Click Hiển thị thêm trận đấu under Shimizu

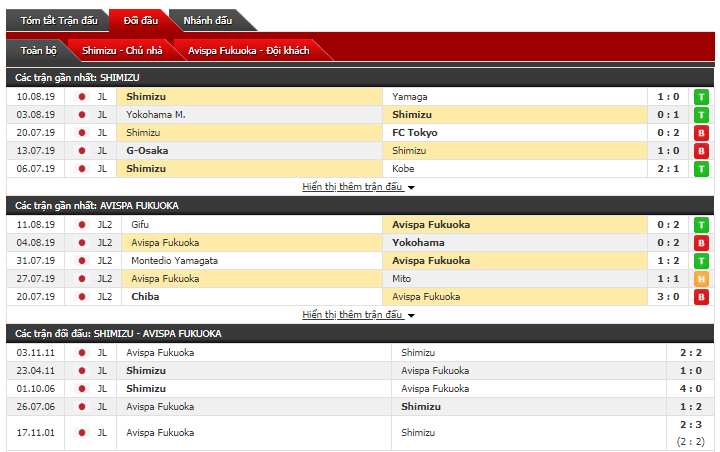pyautogui.click(x=352, y=186)
